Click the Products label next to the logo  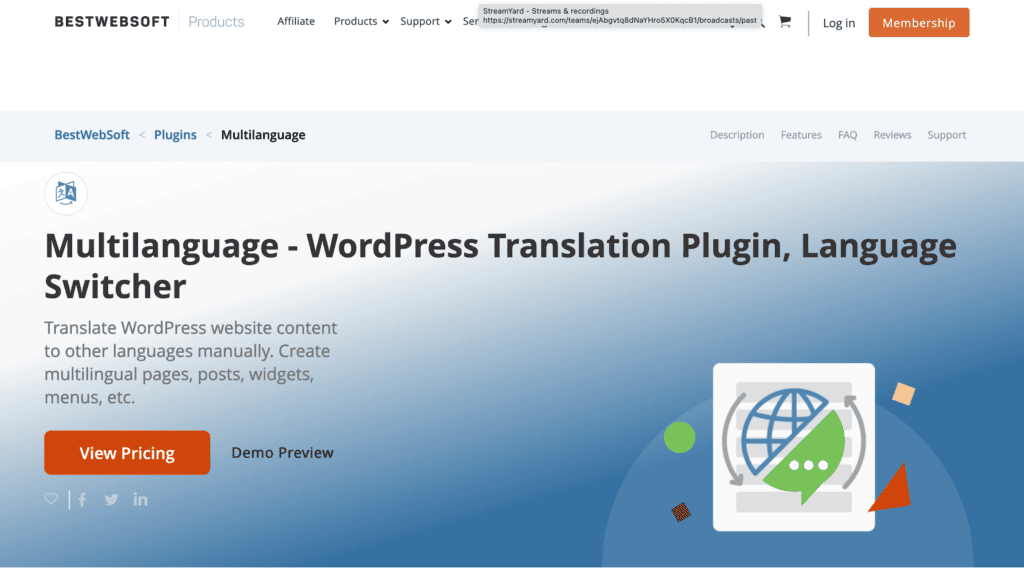[216, 21]
